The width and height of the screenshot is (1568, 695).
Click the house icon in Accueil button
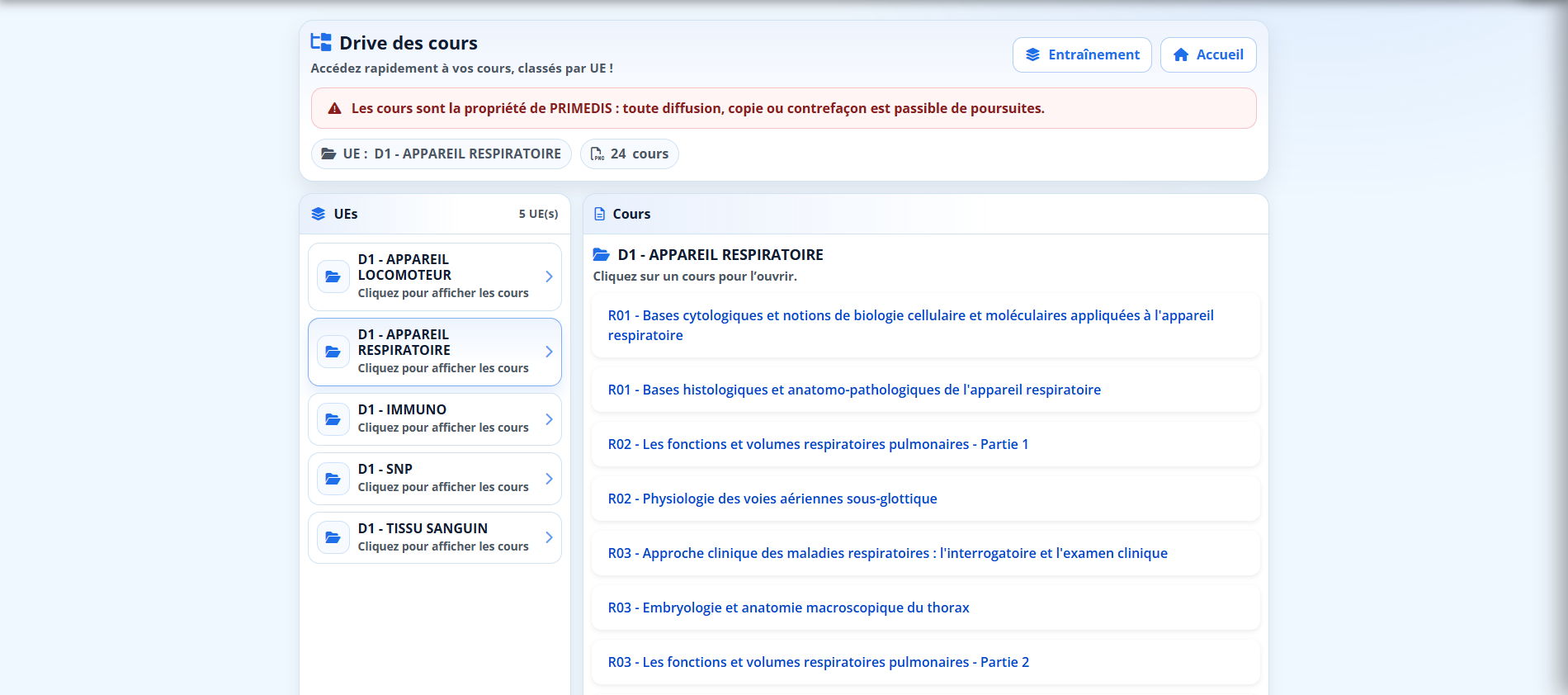pos(1181,54)
